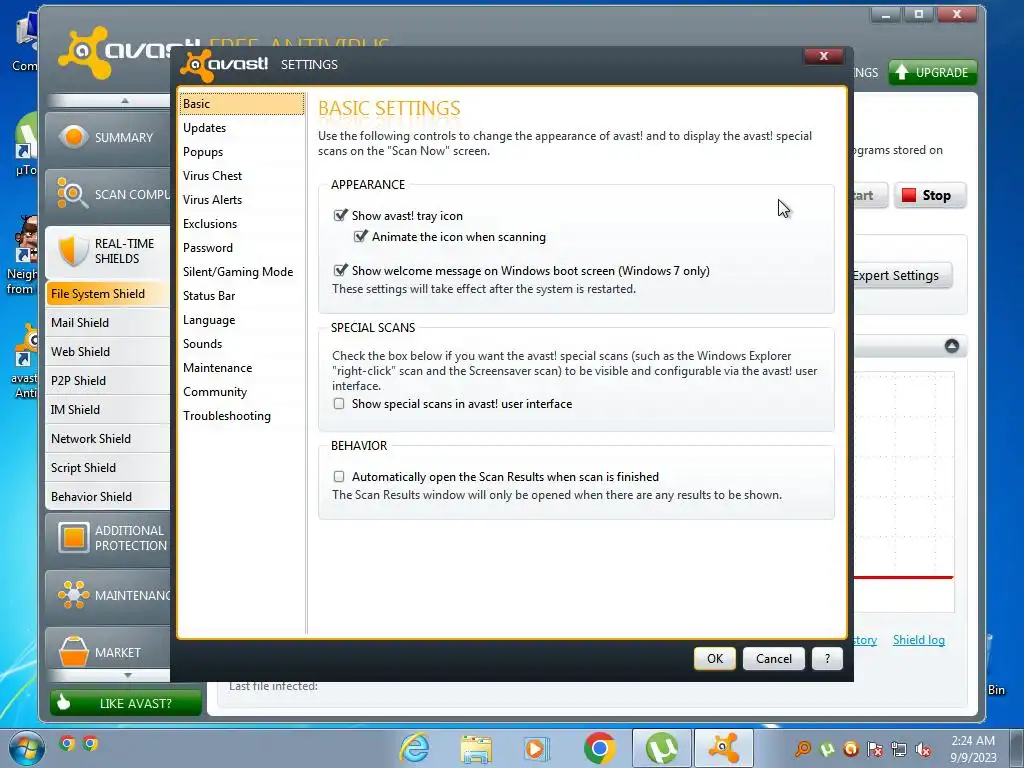Open Scan Computer magnifier icon

point(72,193)
